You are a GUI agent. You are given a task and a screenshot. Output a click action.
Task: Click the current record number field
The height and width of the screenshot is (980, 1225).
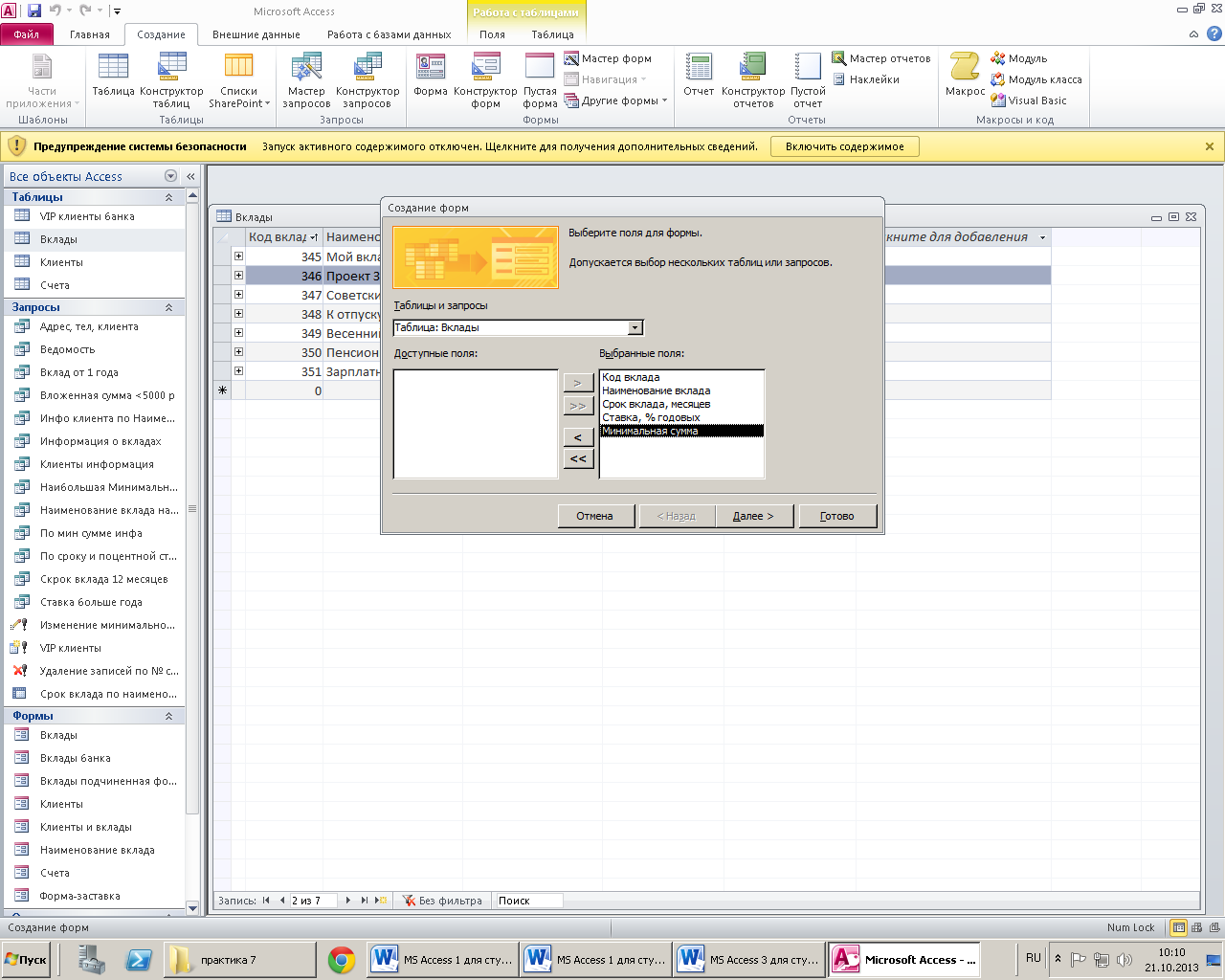point(313,901)
